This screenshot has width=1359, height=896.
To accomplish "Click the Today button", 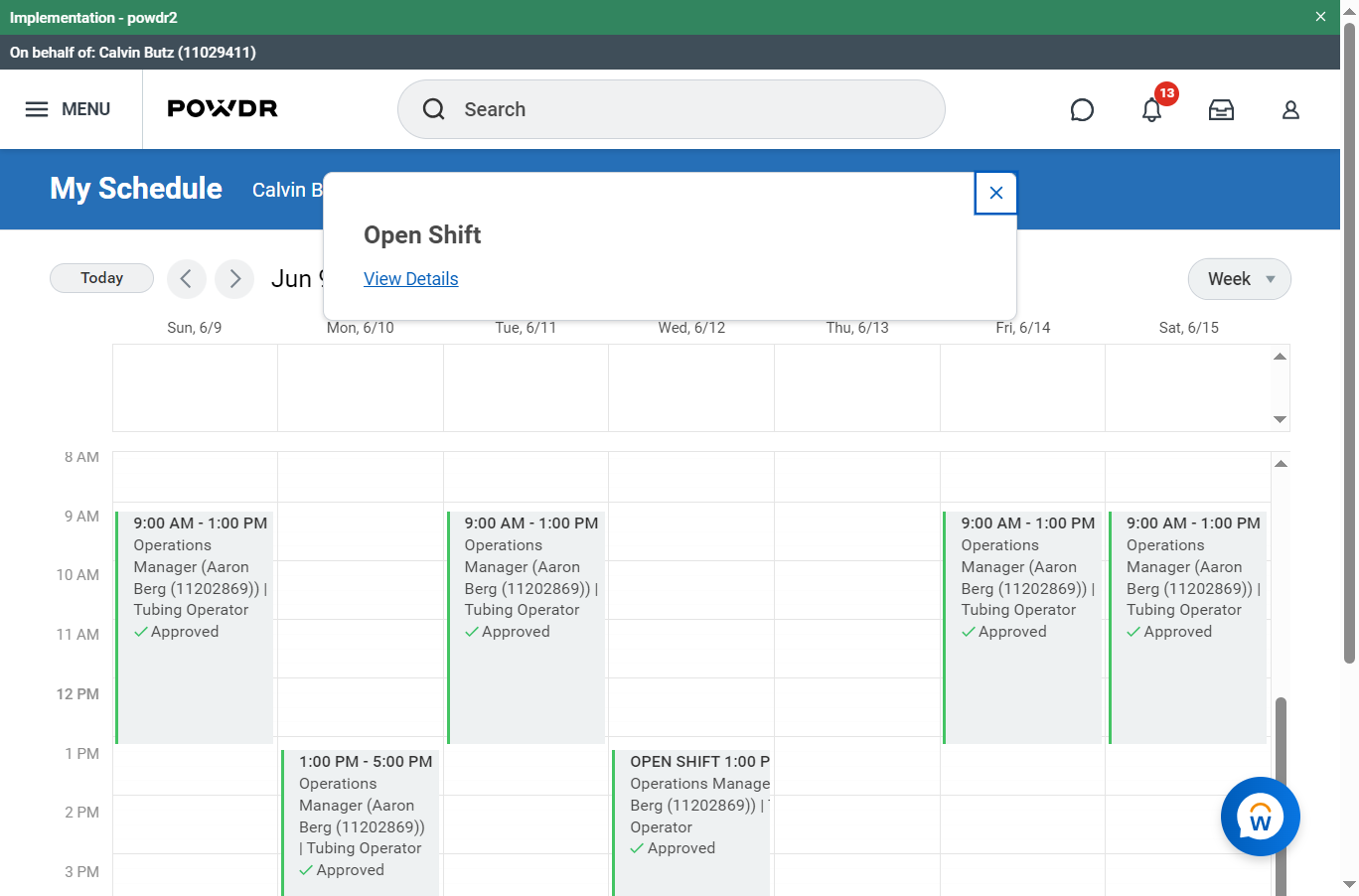I will point(101,278).
